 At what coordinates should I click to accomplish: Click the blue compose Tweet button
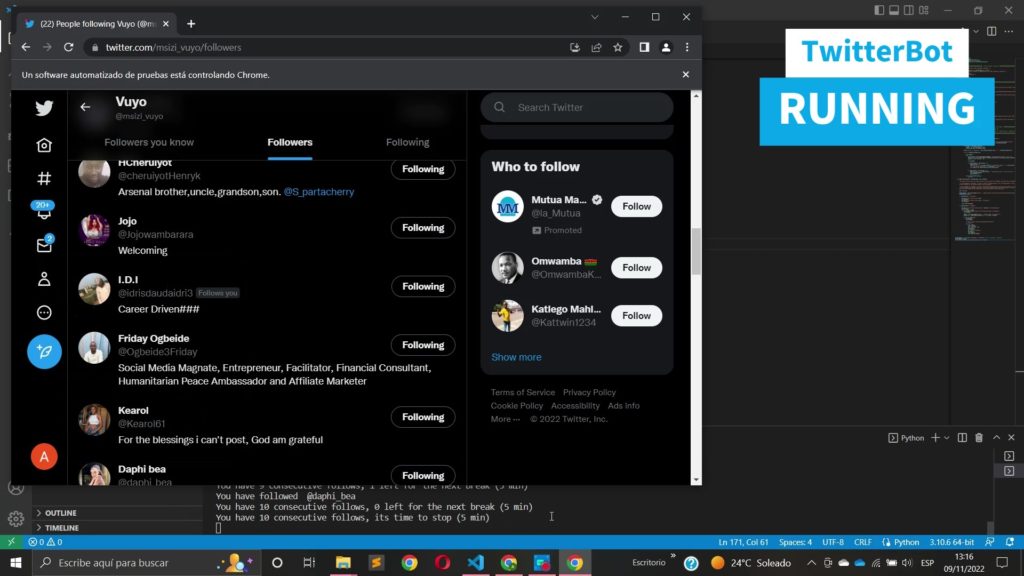(44, 351)
